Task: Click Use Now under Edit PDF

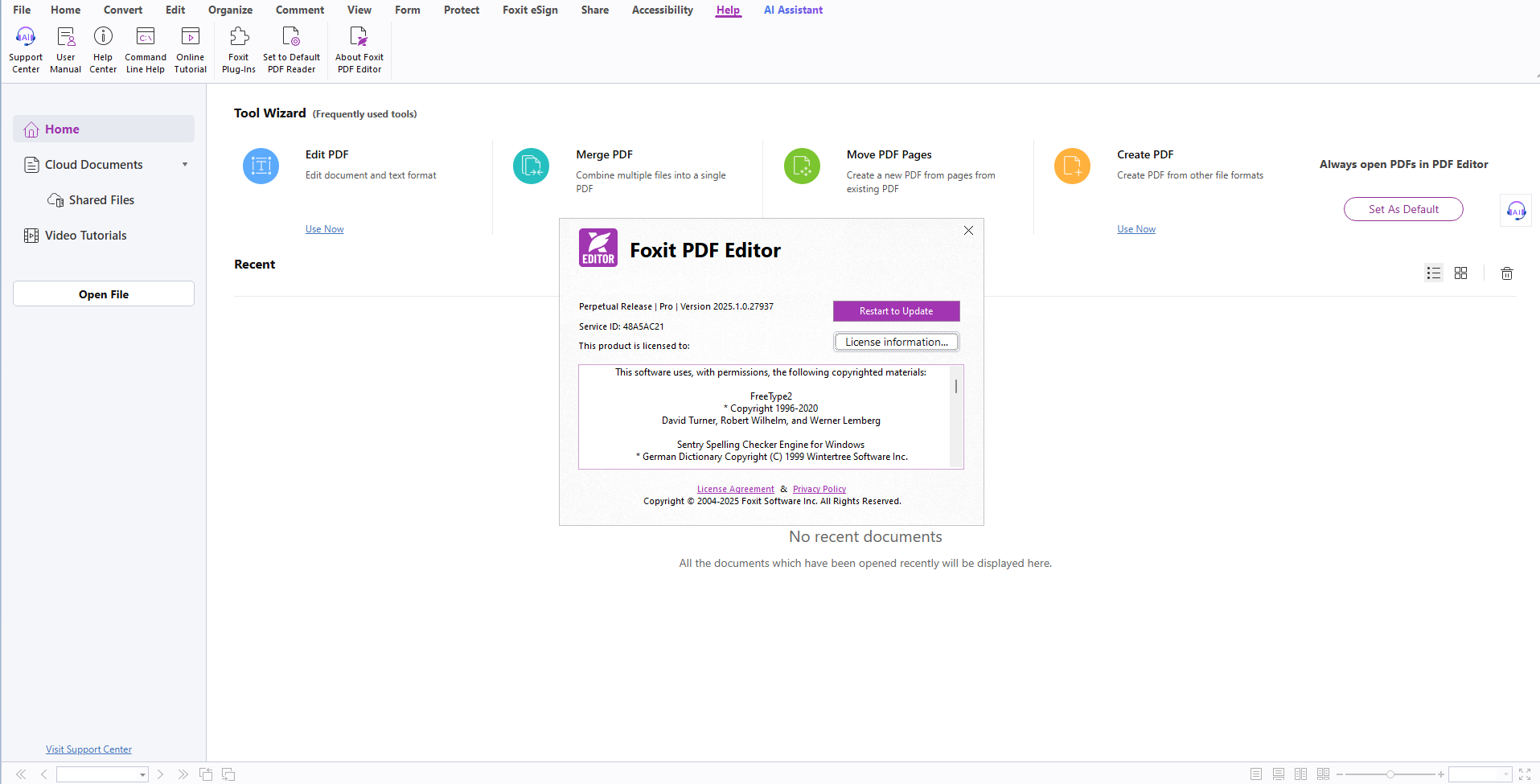Action: click(x=324, y=229)
